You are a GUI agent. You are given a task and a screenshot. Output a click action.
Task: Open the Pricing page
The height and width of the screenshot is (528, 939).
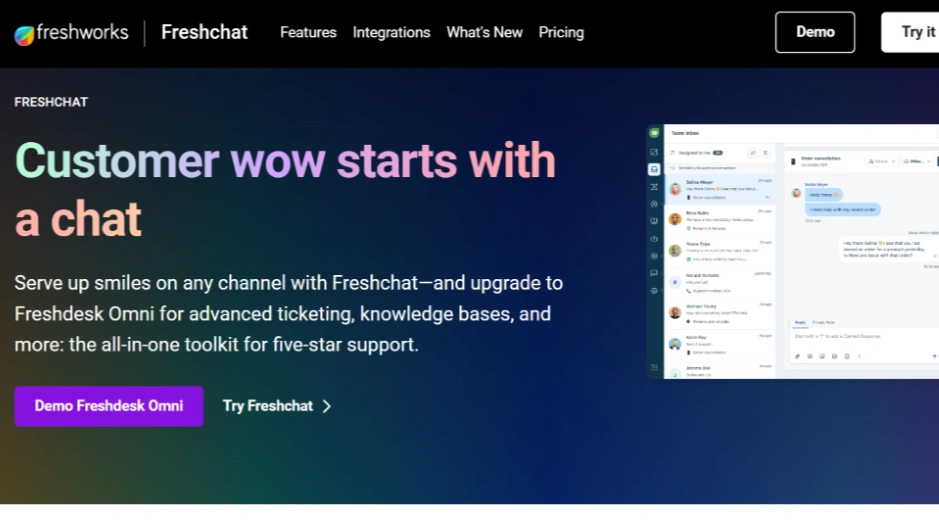tap(561, 33)
